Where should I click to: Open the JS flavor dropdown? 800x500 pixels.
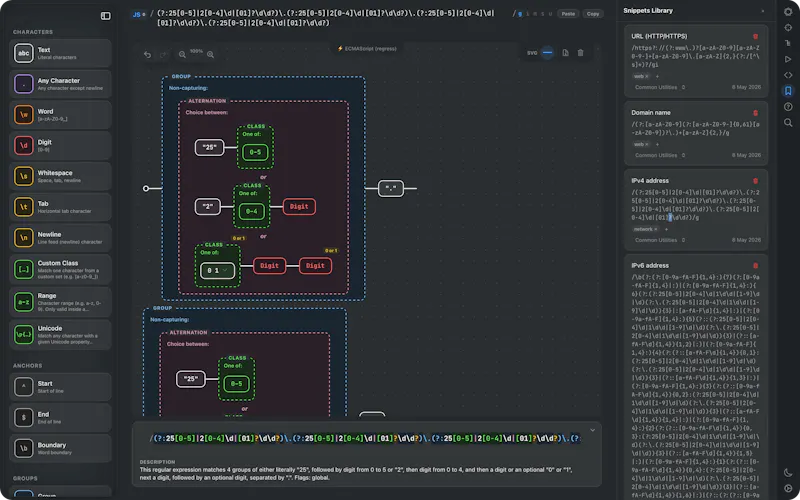[139, 14]
